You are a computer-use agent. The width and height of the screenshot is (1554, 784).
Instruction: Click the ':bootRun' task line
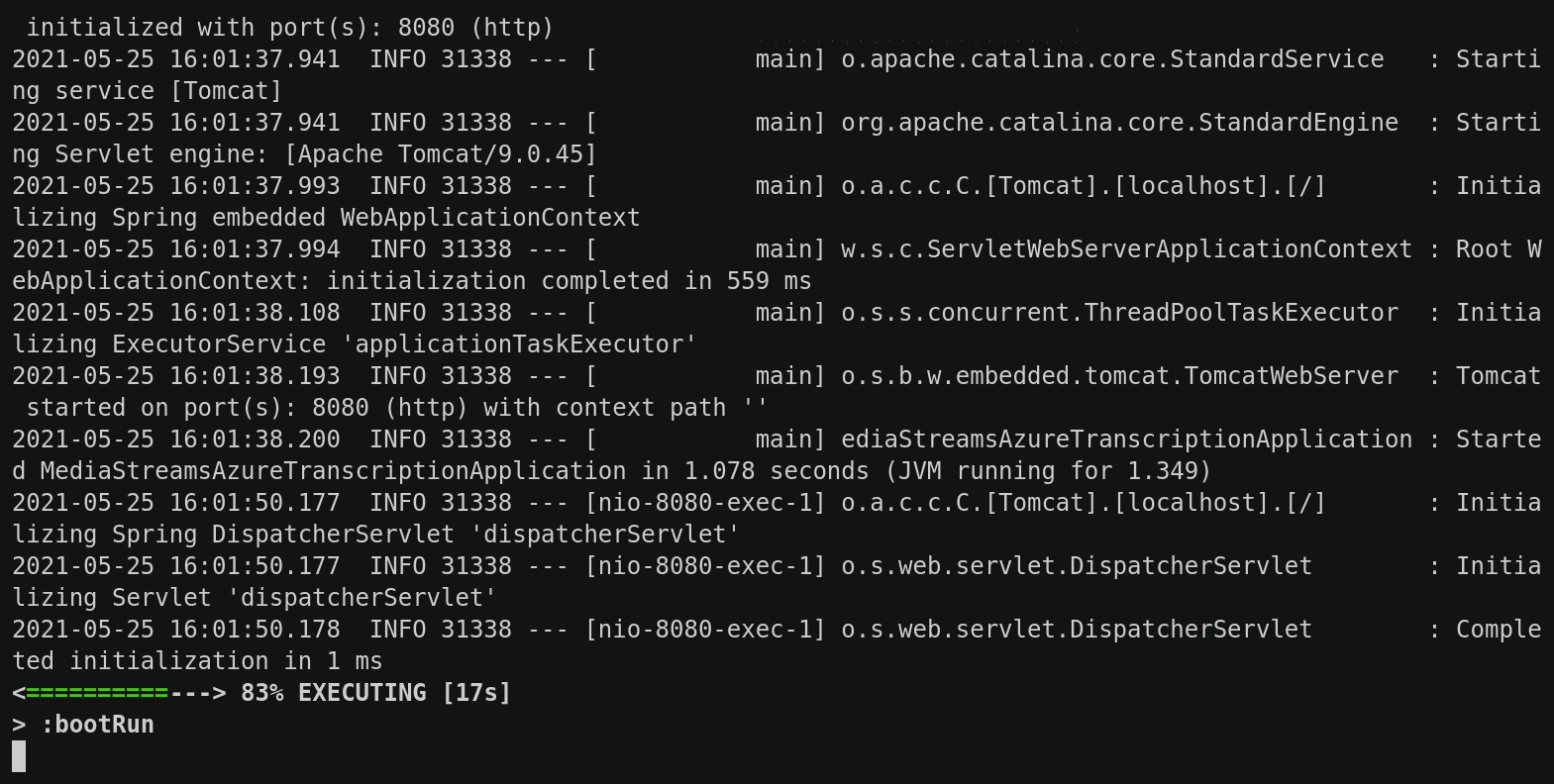[83, 725]
